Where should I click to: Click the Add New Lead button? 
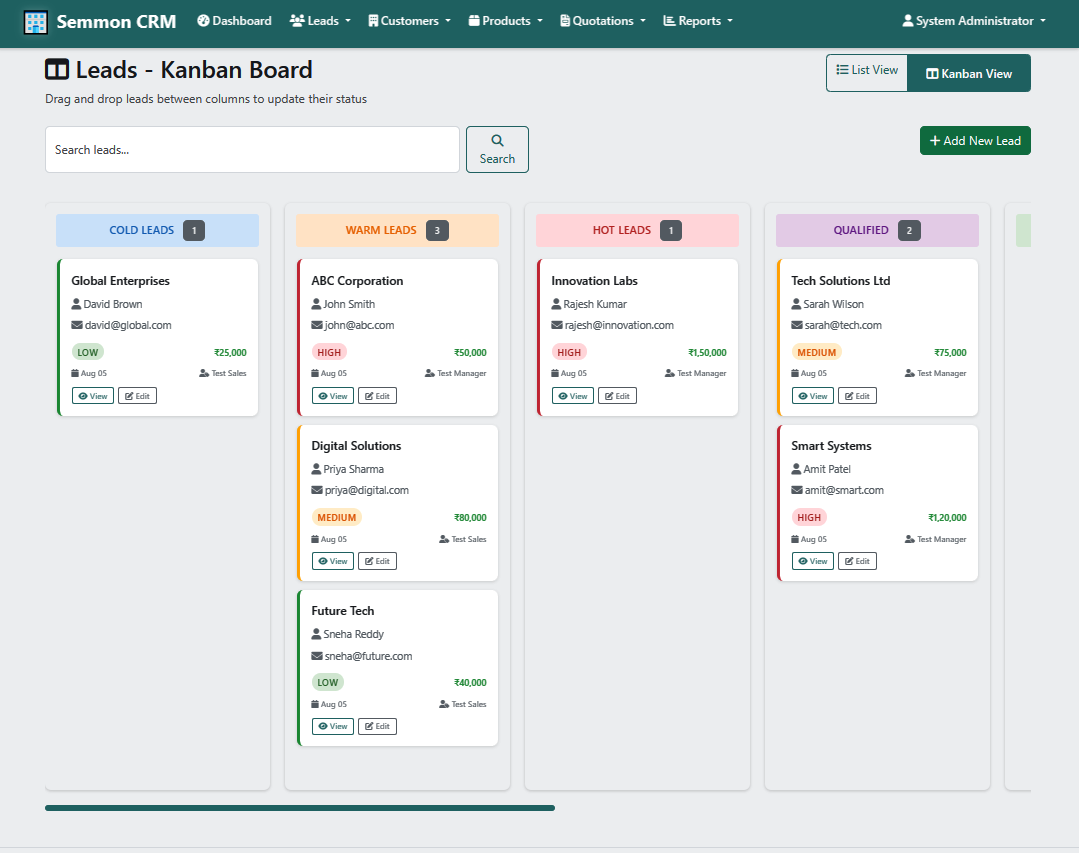point(974,141)
